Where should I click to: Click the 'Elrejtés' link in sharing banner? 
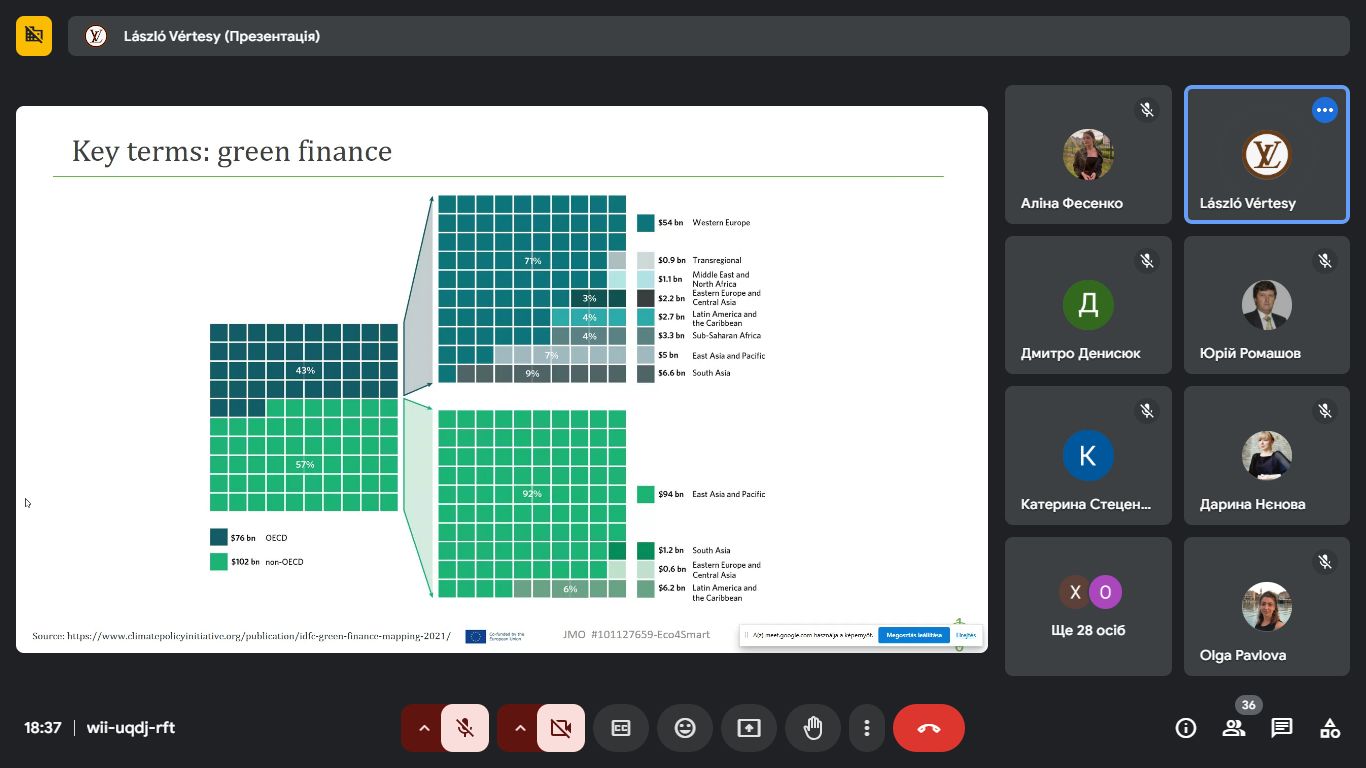965,635
